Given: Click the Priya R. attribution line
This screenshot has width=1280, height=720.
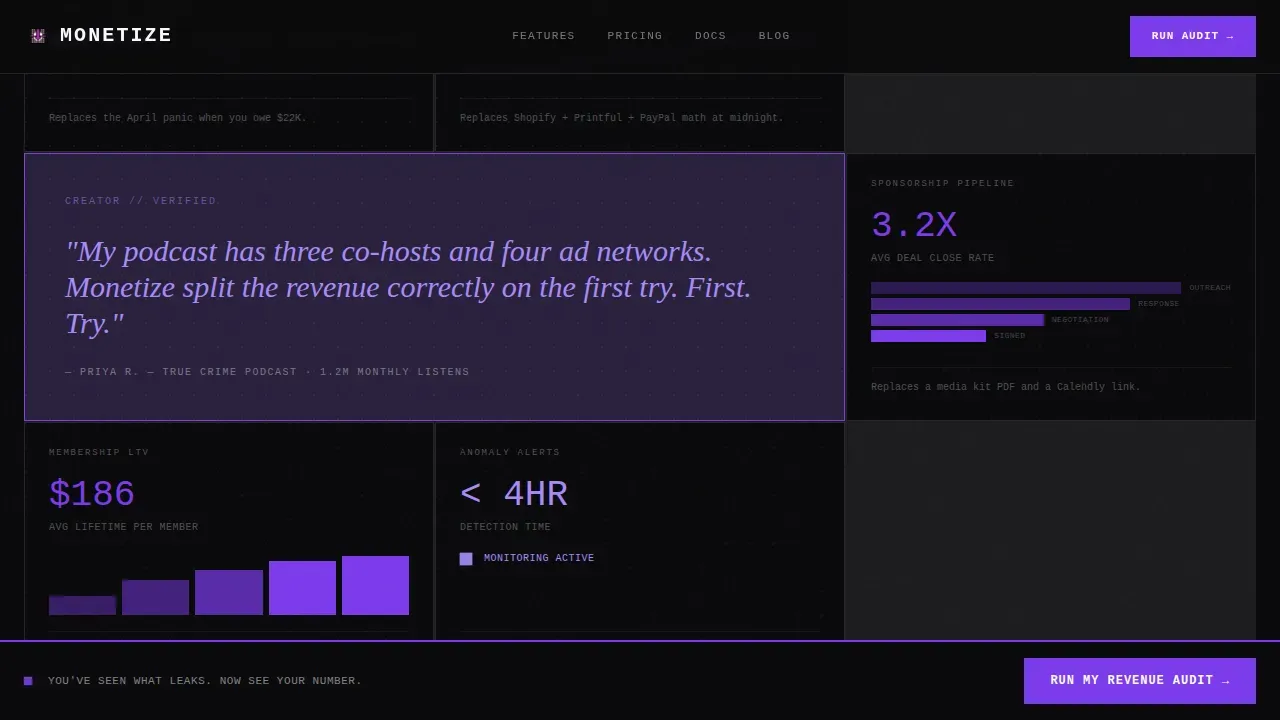Looking at the screenshot, I should click(x=267, y=372).
